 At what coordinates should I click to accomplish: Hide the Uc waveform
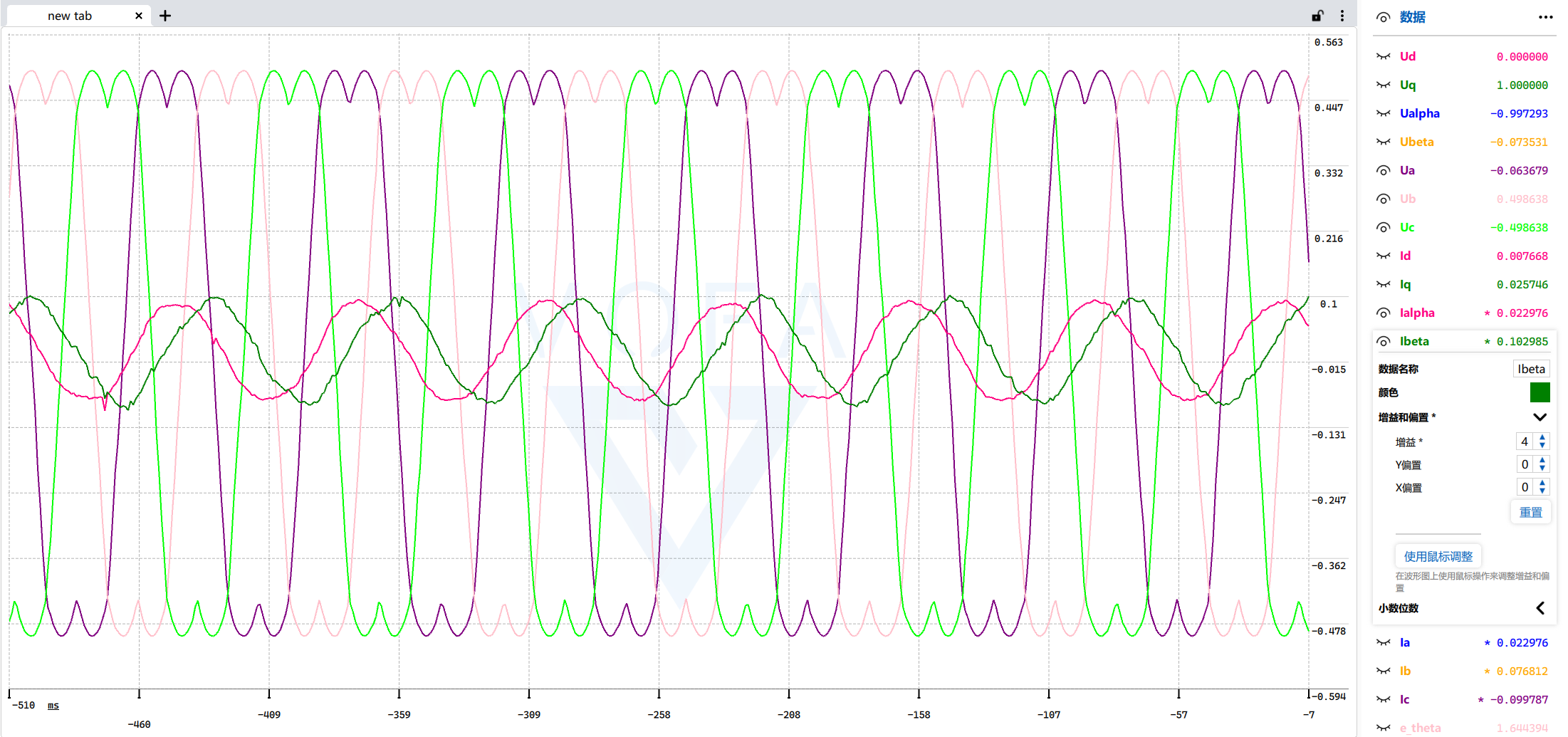(x=1383, y=227)
